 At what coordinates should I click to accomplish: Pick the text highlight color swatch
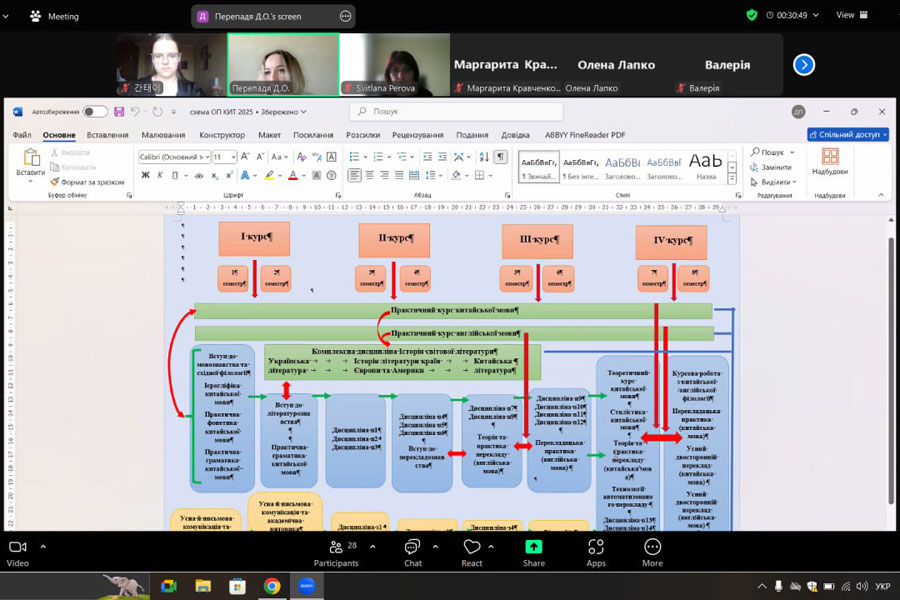pos(269,175)
